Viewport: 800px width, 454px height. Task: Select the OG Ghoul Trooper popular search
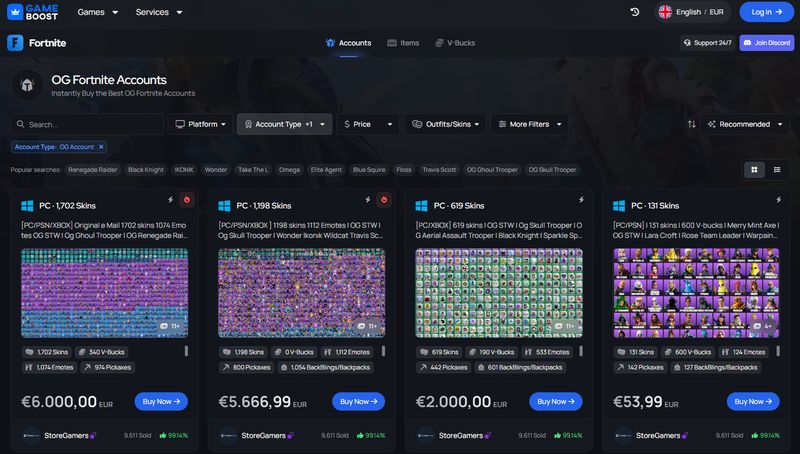[x=492, y=169]
